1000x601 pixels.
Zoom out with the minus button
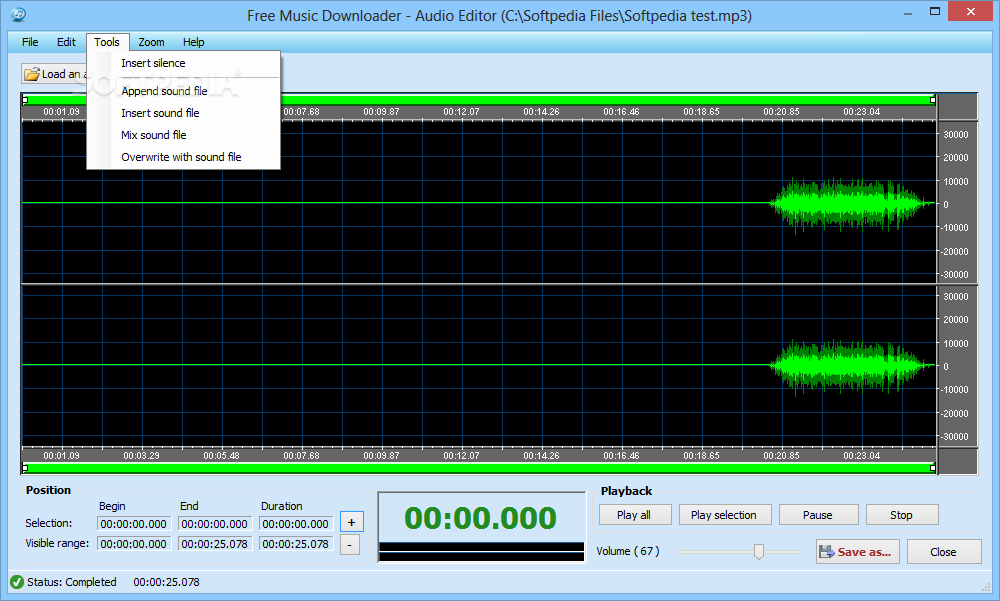tap(349, 544)
